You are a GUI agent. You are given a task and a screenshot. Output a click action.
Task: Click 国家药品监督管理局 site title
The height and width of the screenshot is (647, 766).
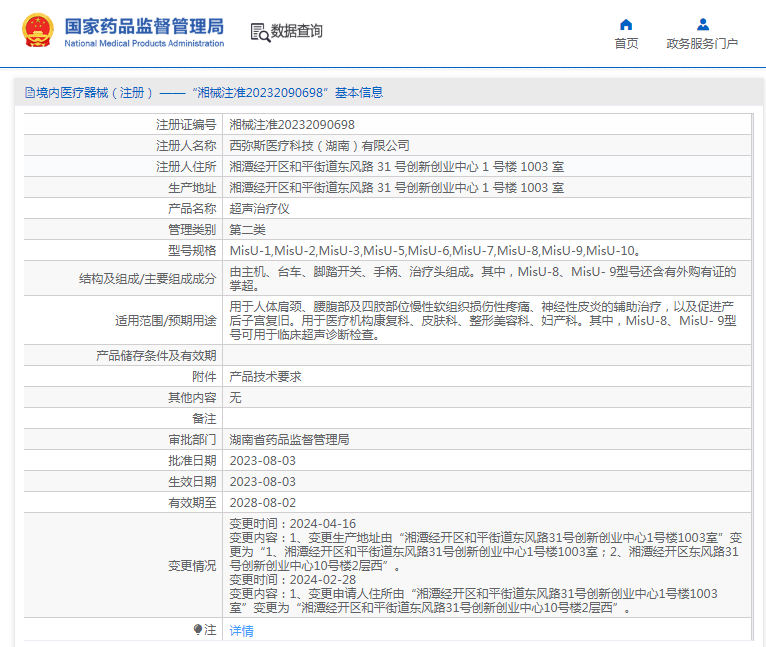(x=144, y=26)
